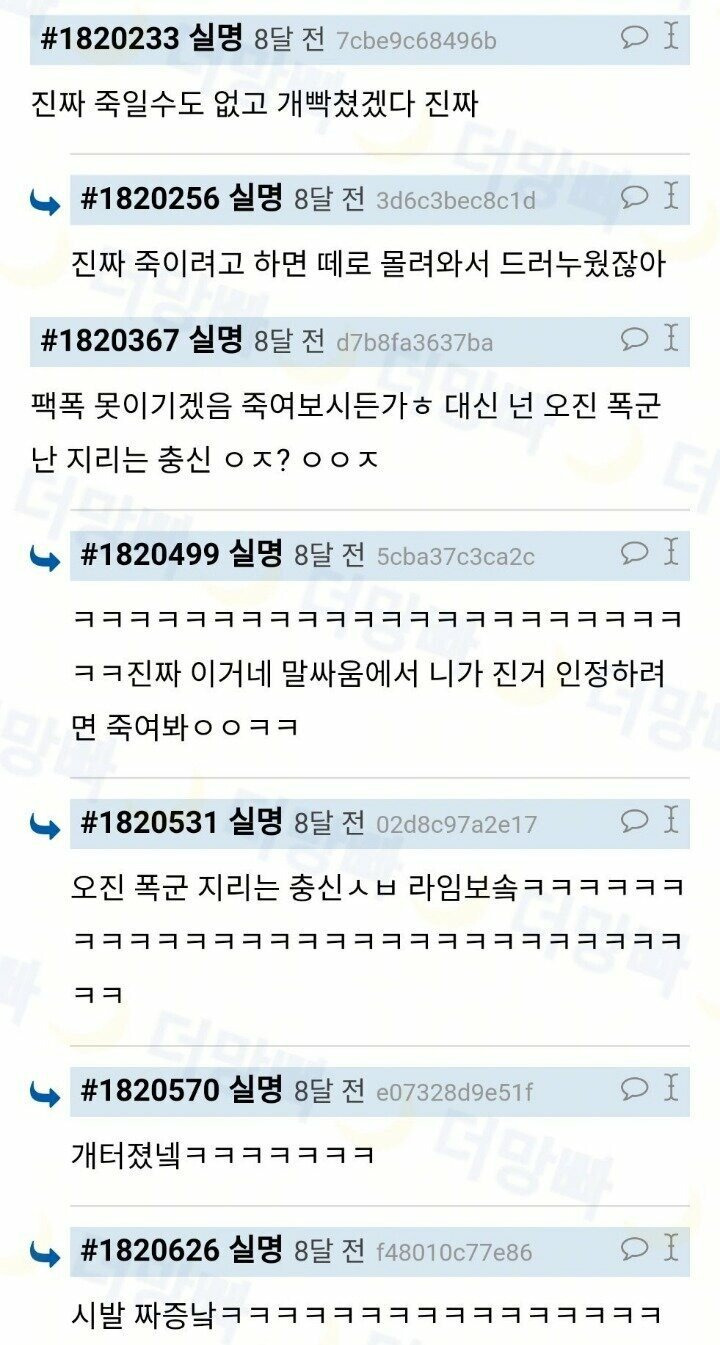Click the reply arrow beside comment #1820256
This screenshot has height=1345, width=720.
click(45, 204)
